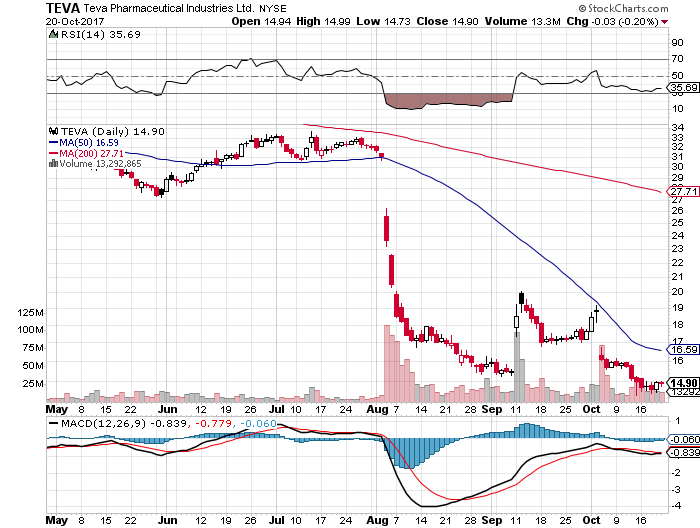Click the RSI(14) legend line icon
The width and height of the screenshot is (700, 528).
(52, 34)
